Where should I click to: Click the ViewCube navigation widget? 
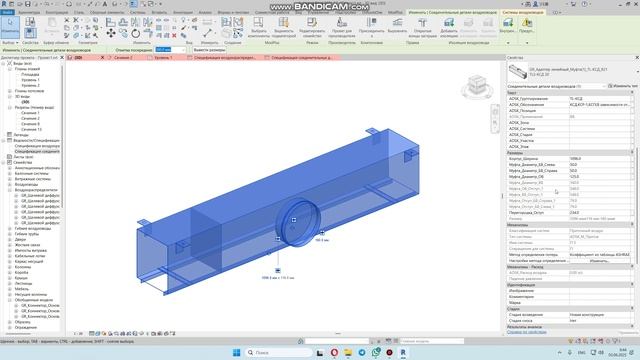(476, 87)
